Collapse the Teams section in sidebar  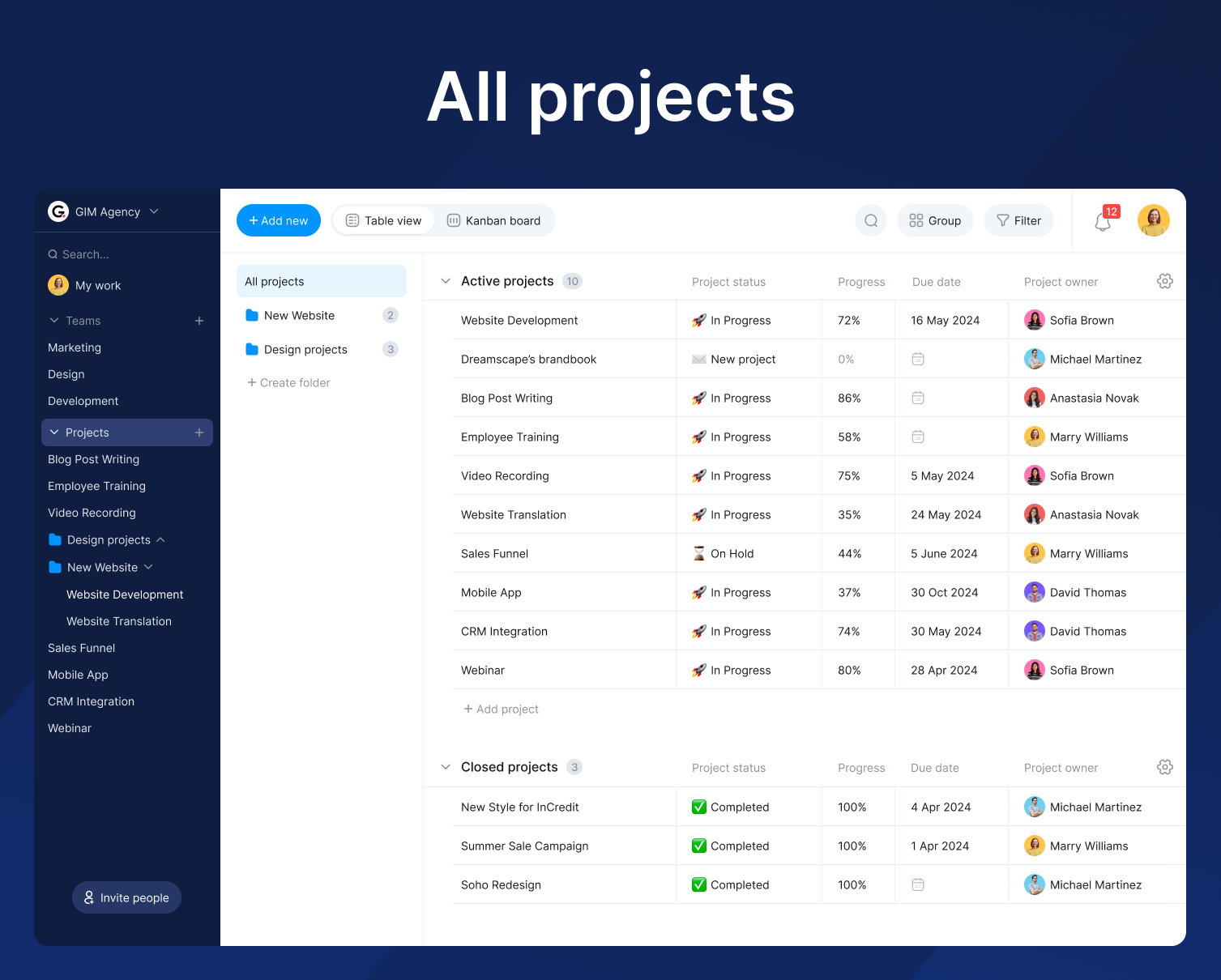53,321
